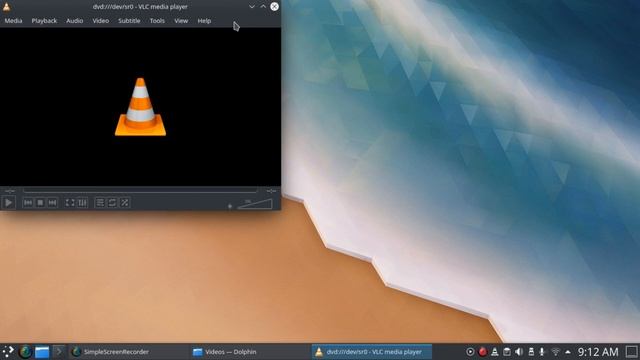Minimize the VLC media player window
This screenshot has height=360, width=640.
click(252, 7)
